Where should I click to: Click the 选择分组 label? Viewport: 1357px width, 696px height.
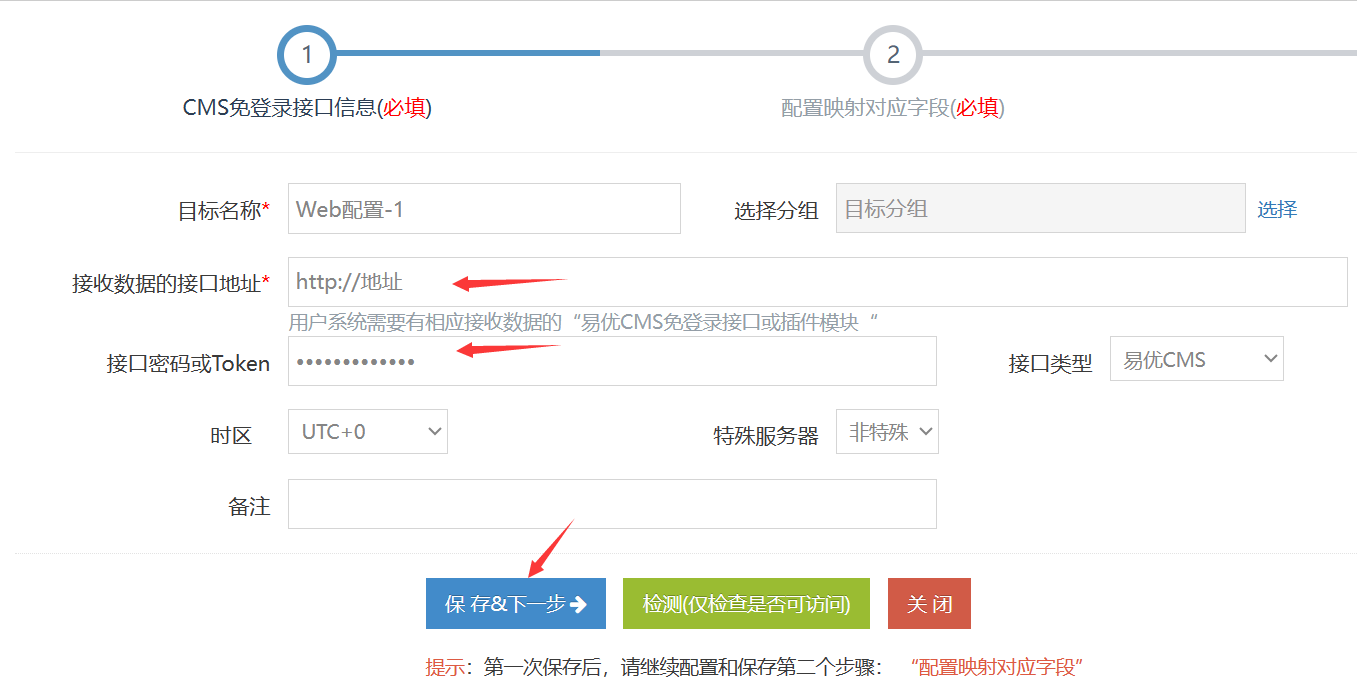776,210
